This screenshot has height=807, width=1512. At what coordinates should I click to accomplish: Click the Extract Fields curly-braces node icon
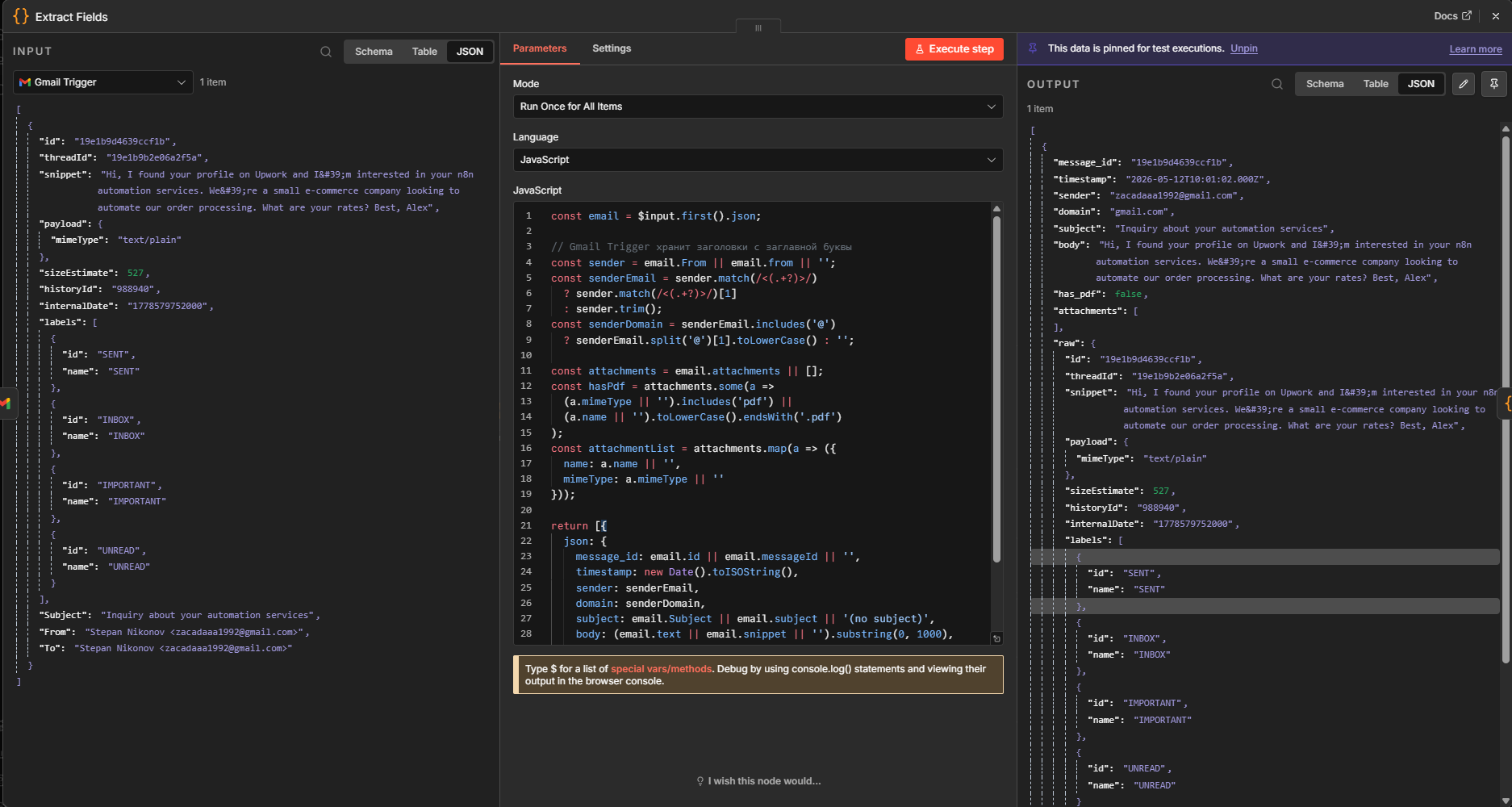pos(21,16)
